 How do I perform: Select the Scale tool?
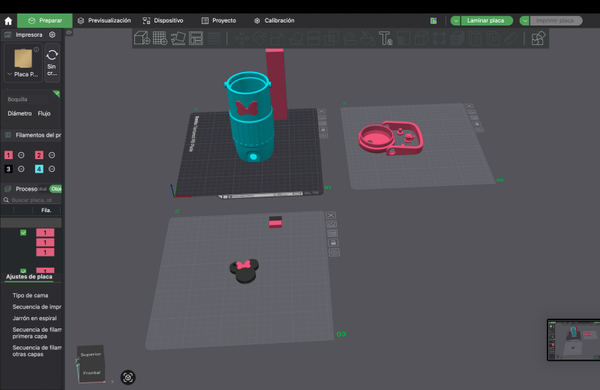coord(277,38)
